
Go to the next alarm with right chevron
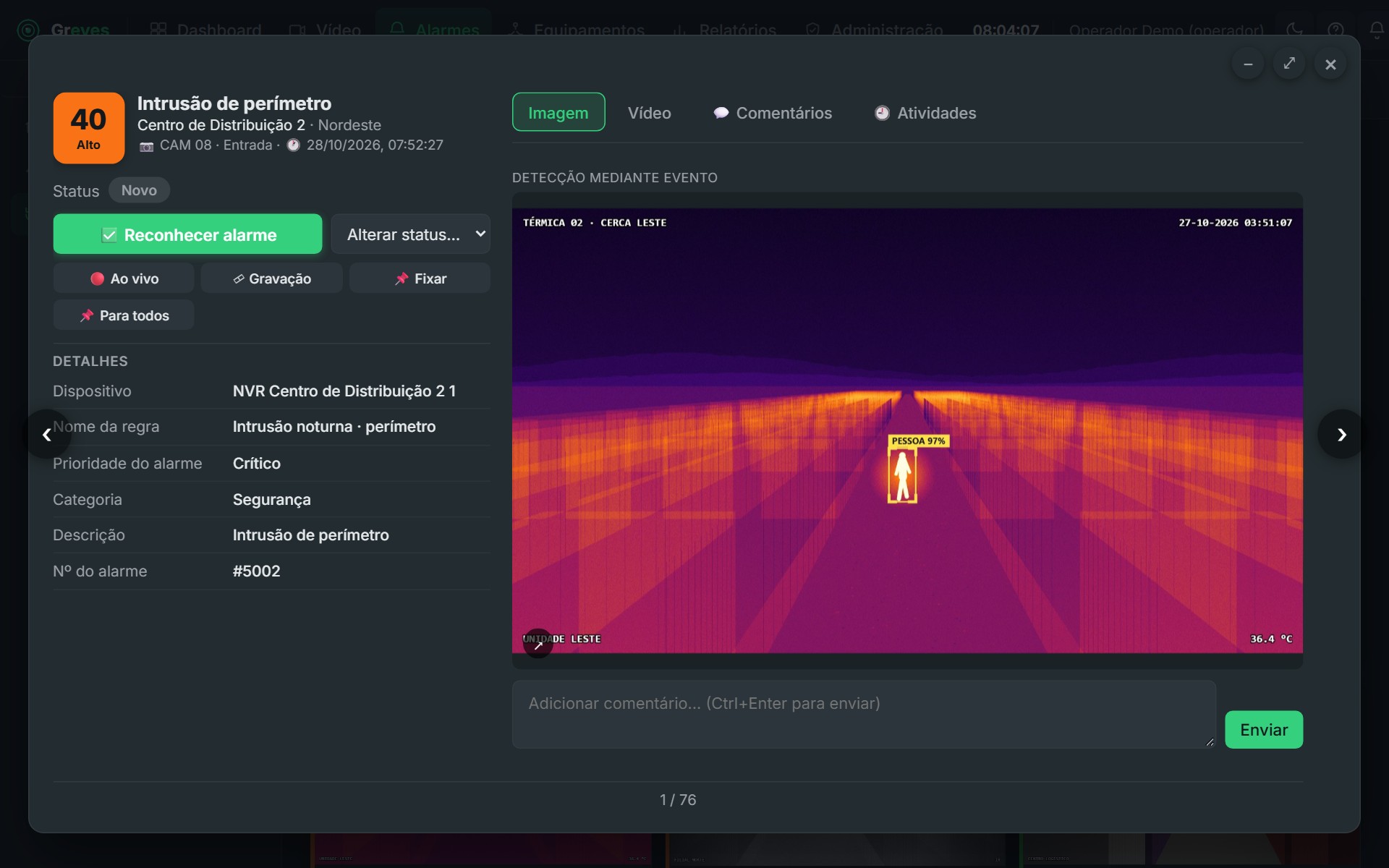1341,434
